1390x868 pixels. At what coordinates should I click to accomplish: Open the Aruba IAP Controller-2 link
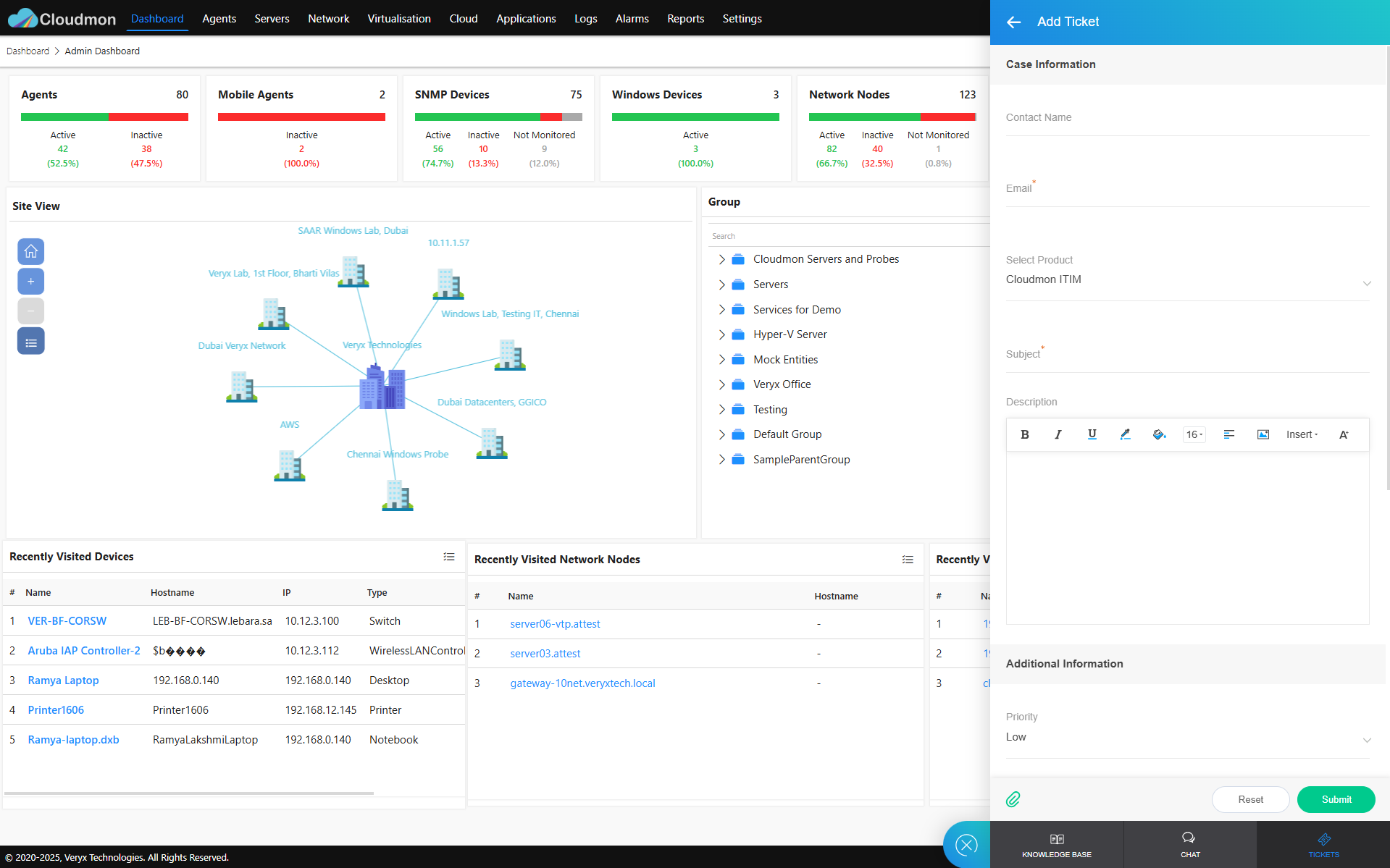pyautogui.click(x=84, y=651)
